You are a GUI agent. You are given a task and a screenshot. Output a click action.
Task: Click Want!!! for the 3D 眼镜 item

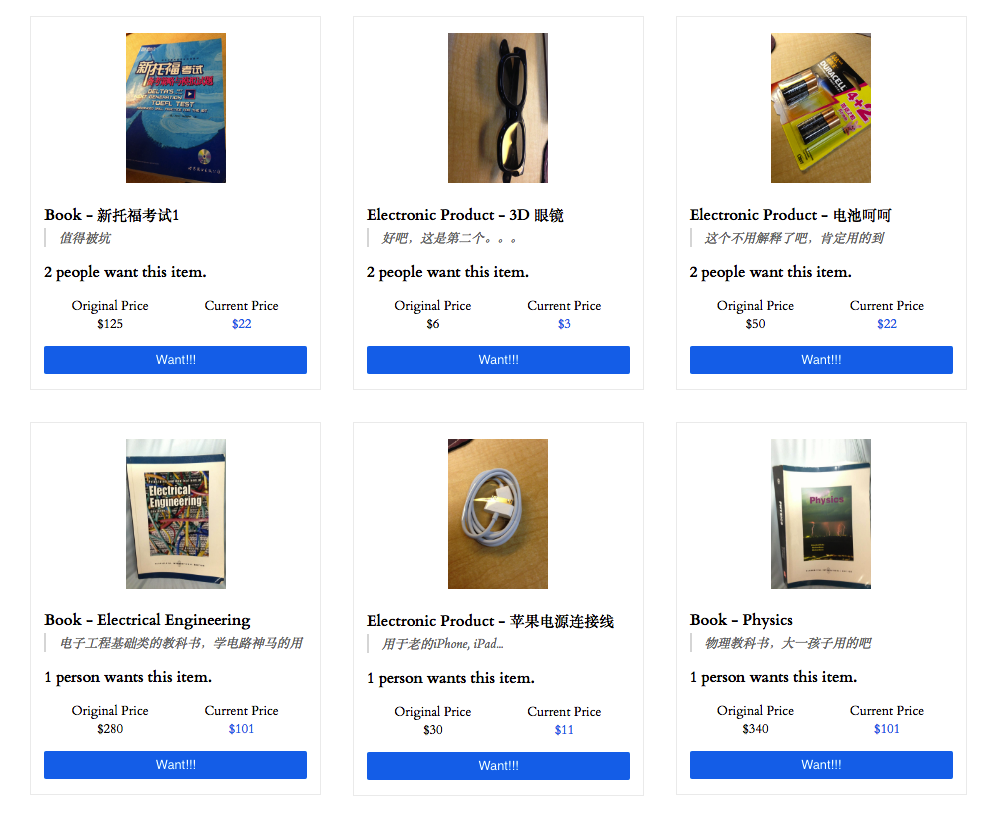click(x=498, y=360)
